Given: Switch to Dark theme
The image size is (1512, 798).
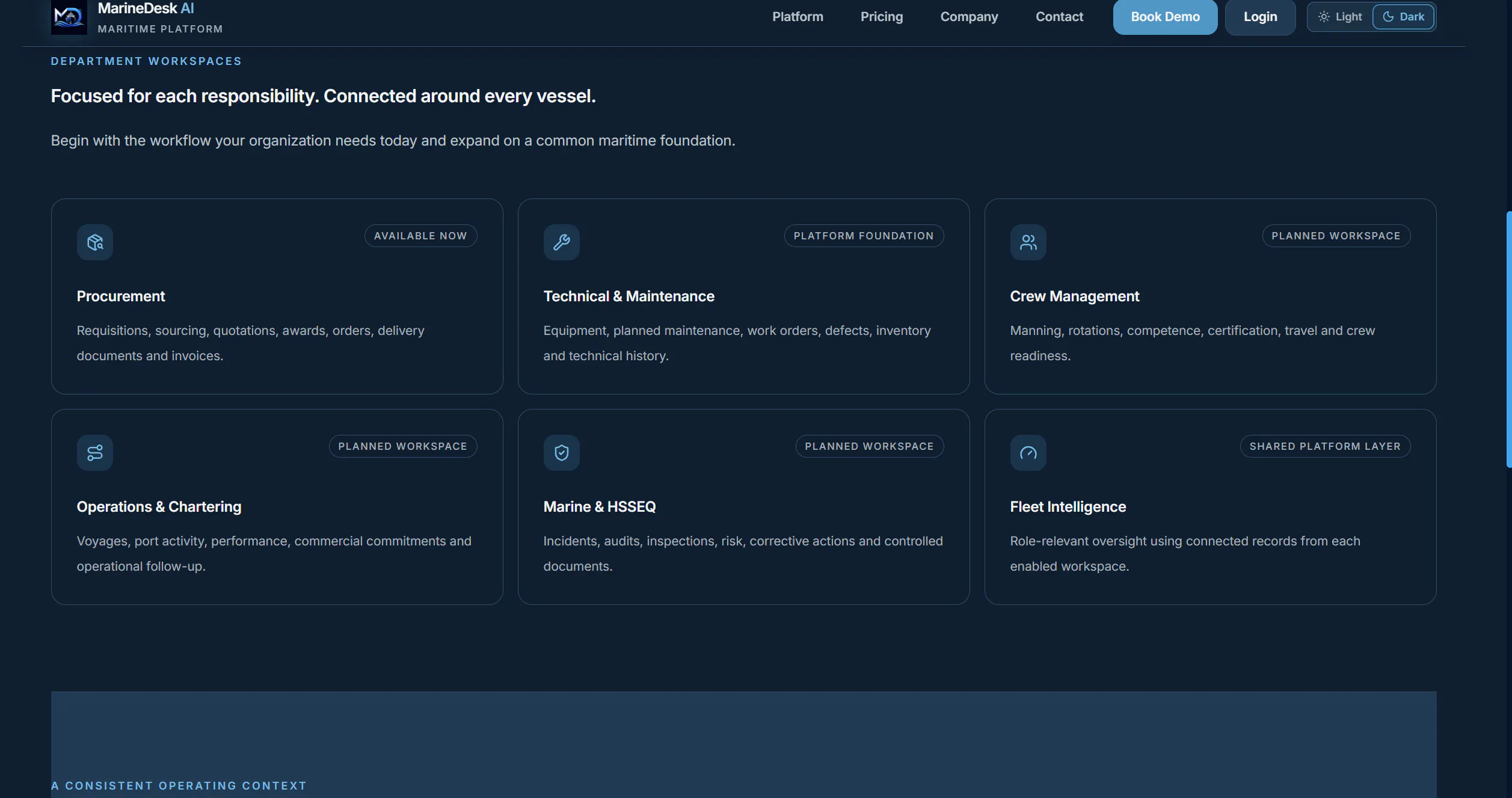Looking at the screenshot, I should (1403, 17).
